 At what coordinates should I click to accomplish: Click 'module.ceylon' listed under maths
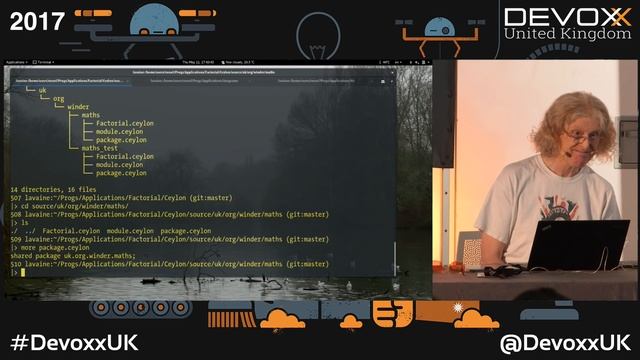coord(120,132)
